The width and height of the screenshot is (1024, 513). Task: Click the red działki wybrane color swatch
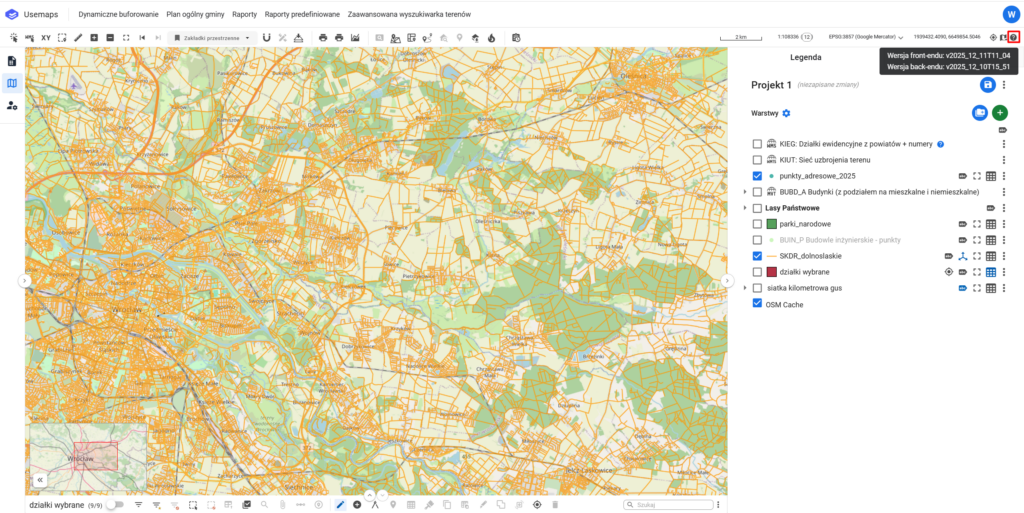click(x=771, y=272)
